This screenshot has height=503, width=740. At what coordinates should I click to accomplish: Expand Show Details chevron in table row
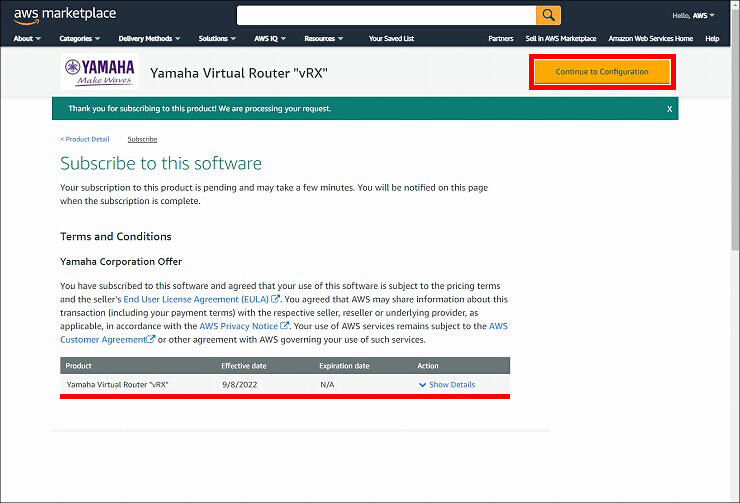coord(422,385)
